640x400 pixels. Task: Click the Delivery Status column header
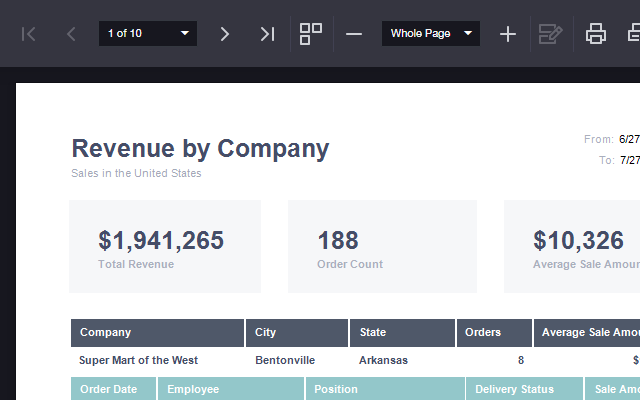(x=524, y=389)
